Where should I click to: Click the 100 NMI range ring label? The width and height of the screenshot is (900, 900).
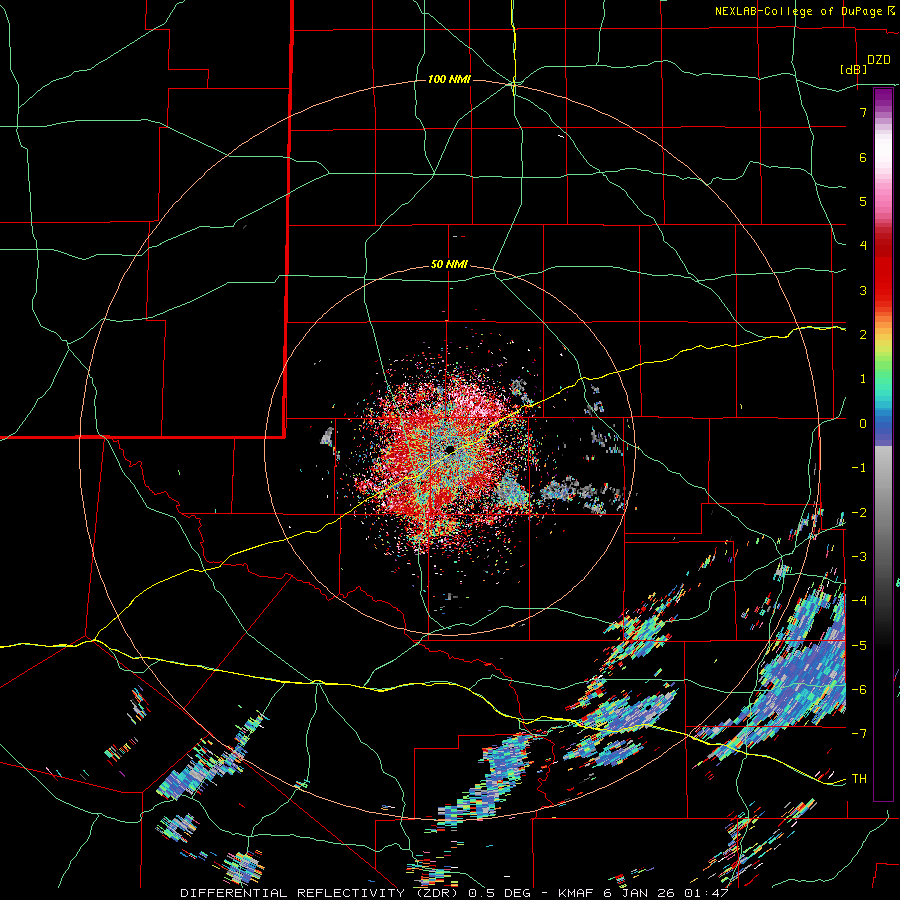coord(449,79)
